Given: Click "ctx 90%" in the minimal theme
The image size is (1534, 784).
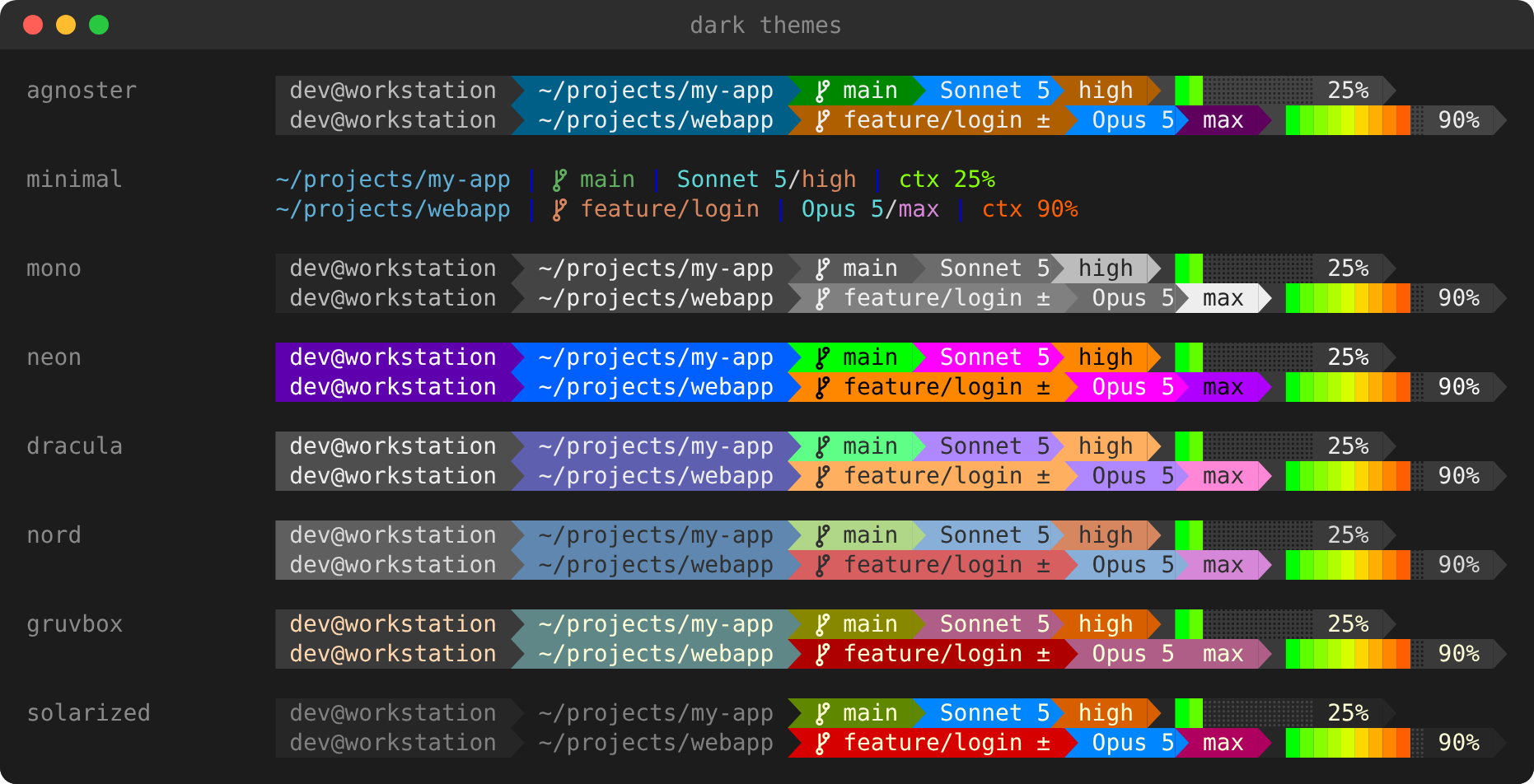Looking at the screenshot, I should click(x=1030, y=209).
